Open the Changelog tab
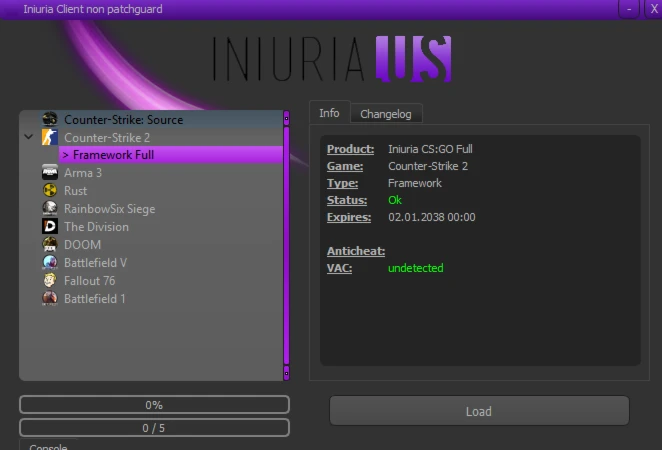The width and height of the screenshot is (662, 450). tap(385, 114)
